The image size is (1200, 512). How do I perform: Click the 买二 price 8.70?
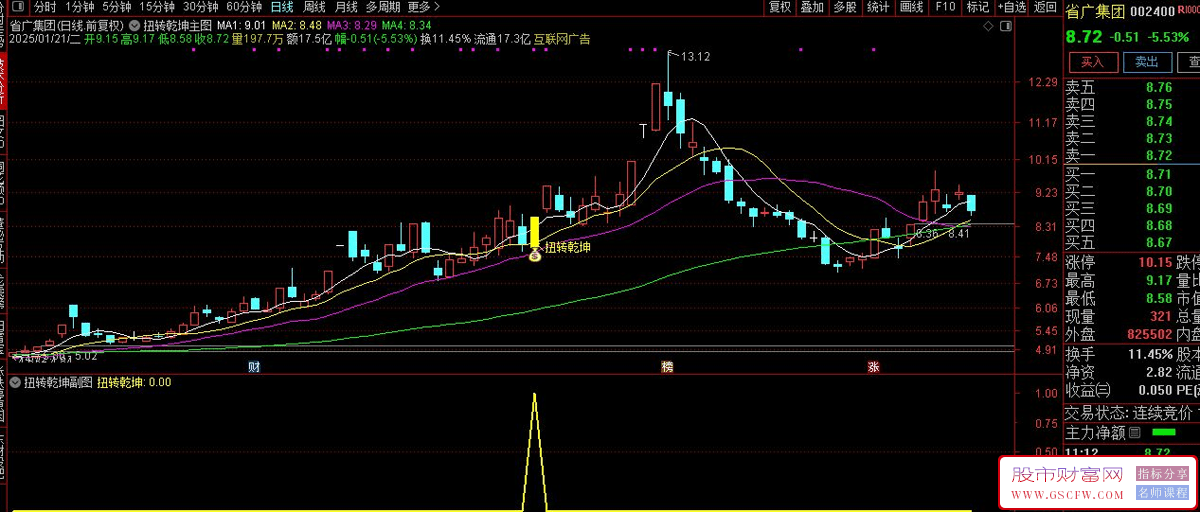pos(1159,192)
